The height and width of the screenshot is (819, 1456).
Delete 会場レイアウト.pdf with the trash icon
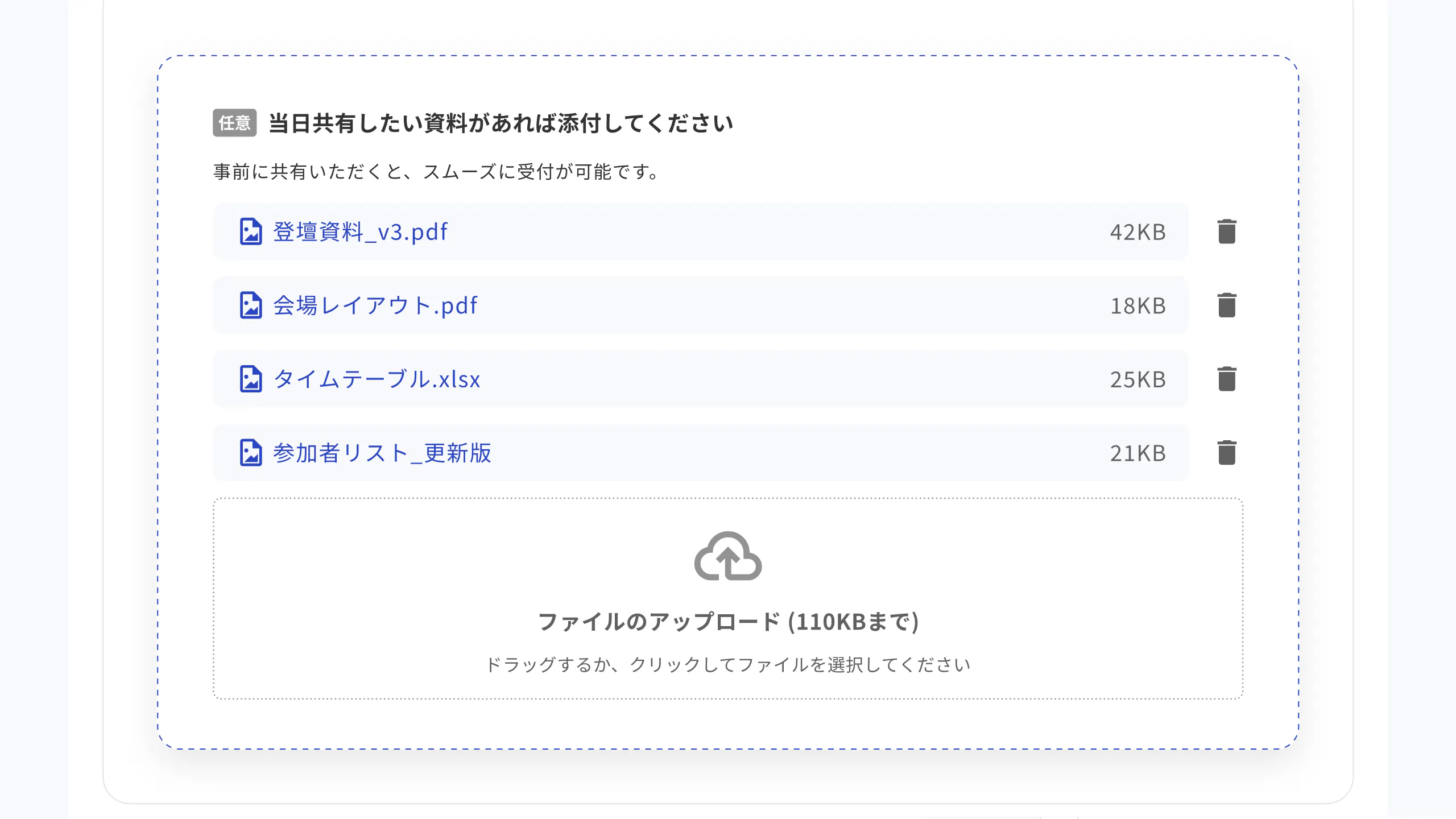1226,305
